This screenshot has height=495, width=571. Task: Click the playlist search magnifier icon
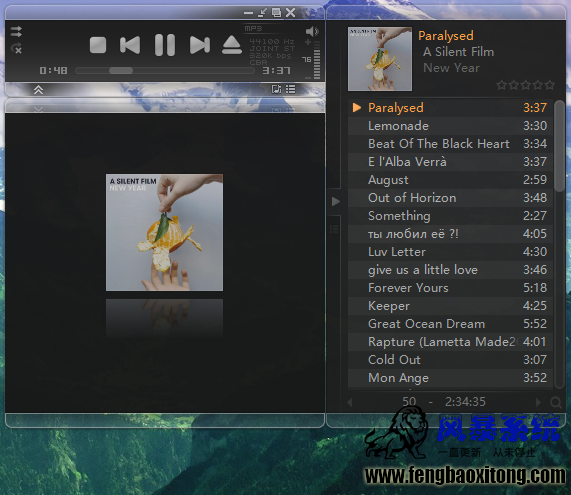click(x=556, y=402)
